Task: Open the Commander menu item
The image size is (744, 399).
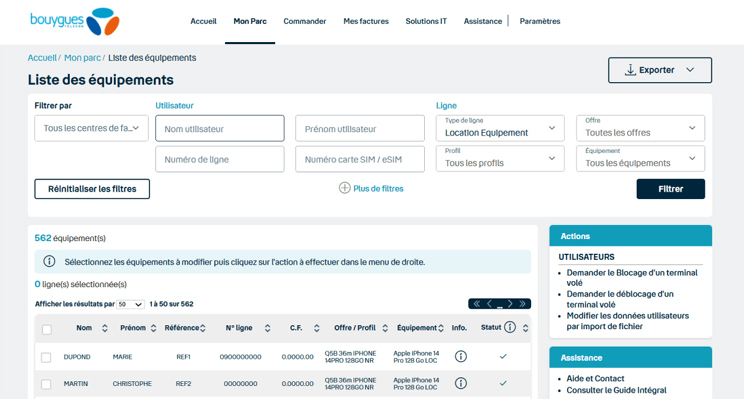Action: tap(305, 21)
